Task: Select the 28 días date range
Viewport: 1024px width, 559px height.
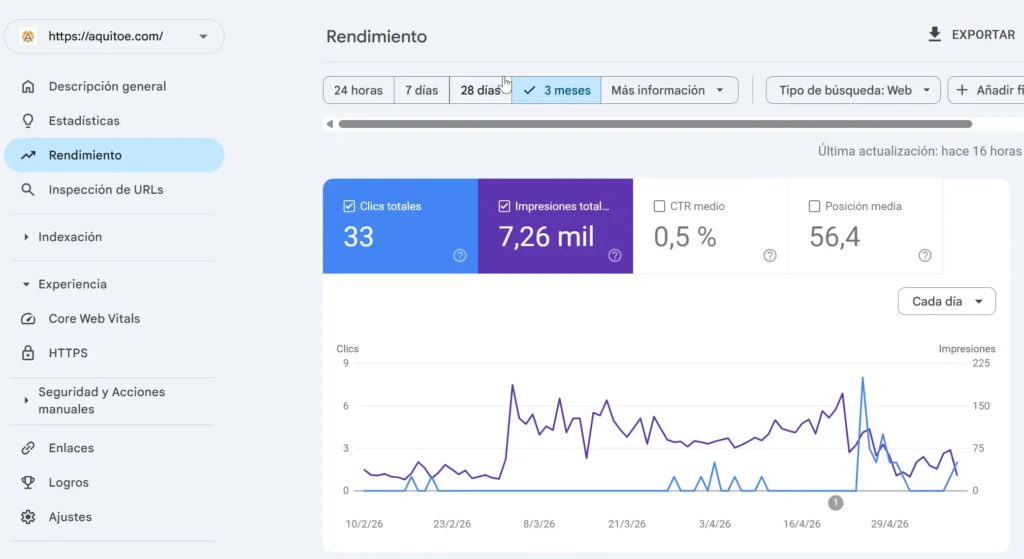Action: [x=481, y=90]
